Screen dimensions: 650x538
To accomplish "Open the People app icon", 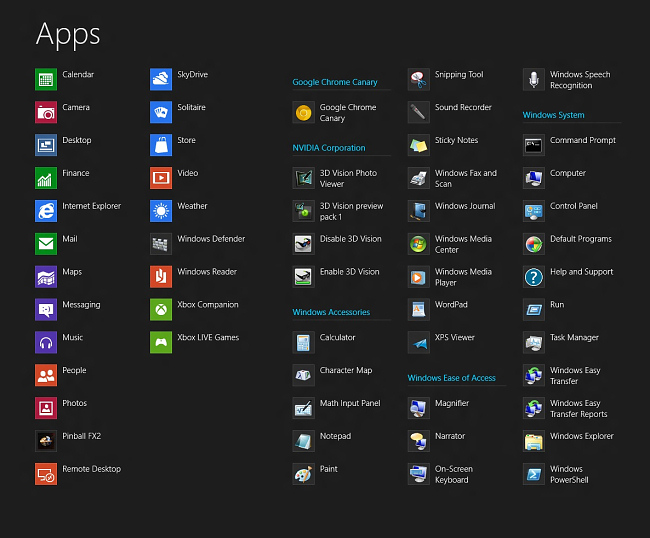I will click(46, 375).
